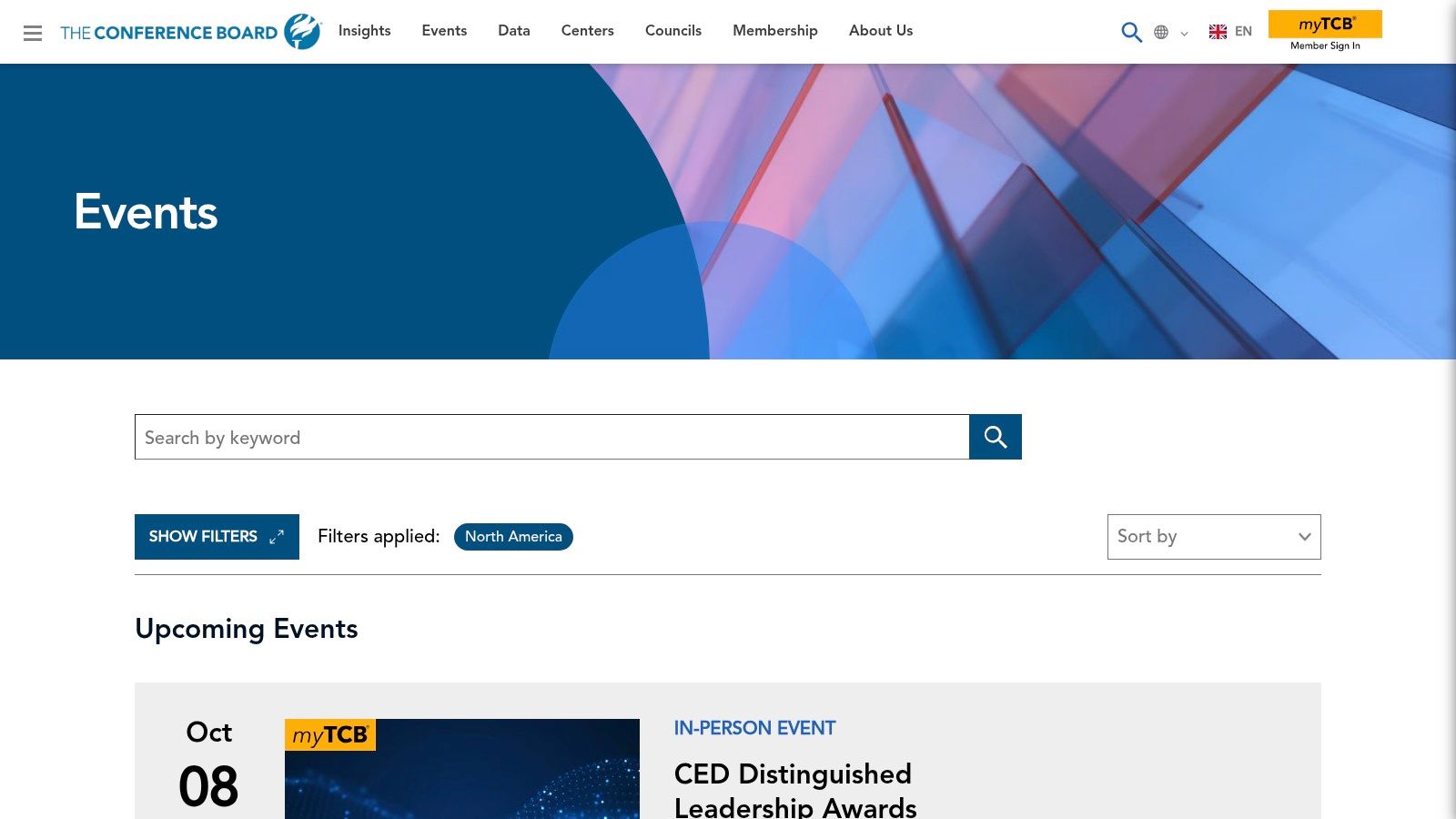The width and height of the screenshot is (1456, 819).
Task: Open the About Us menu
Action: click(x=881, y=31)
